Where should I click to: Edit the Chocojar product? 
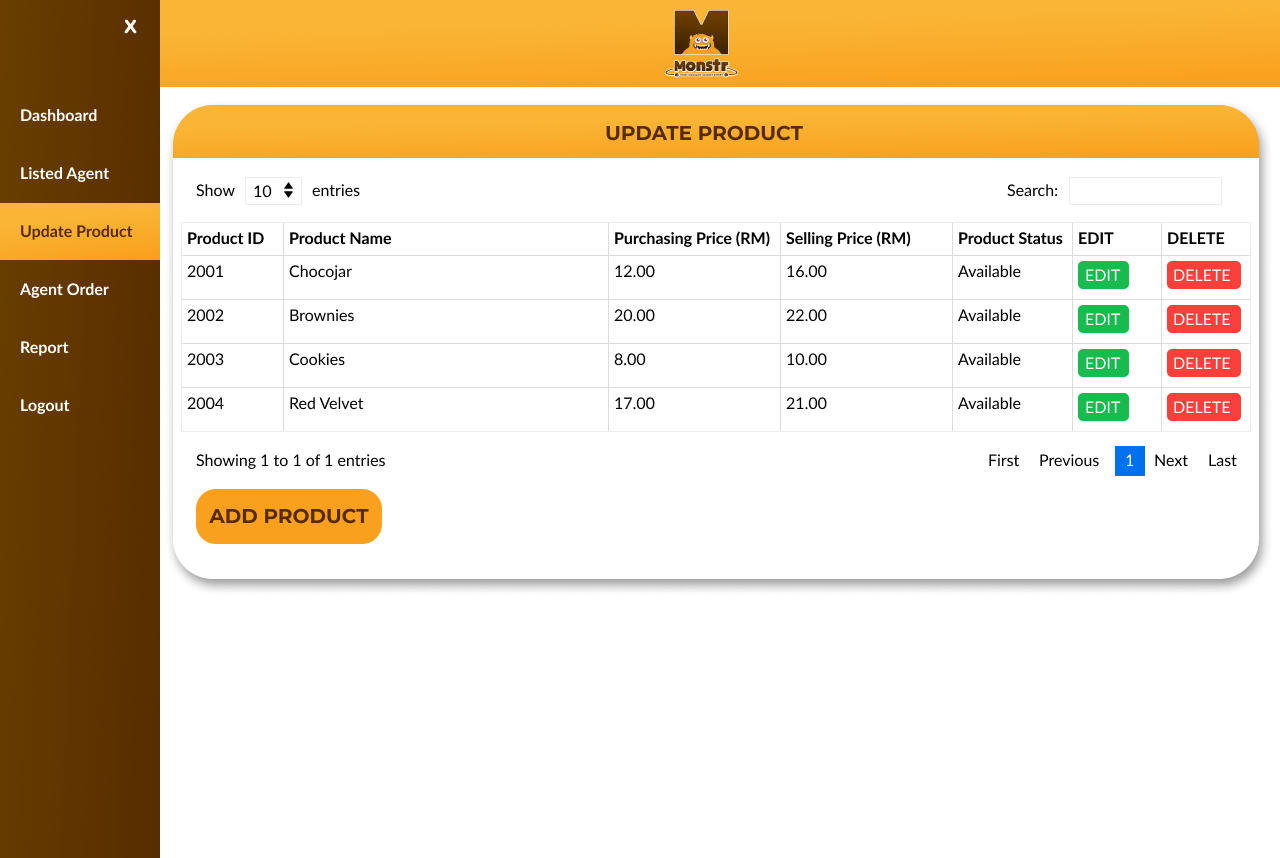[x=1102, y=274]
